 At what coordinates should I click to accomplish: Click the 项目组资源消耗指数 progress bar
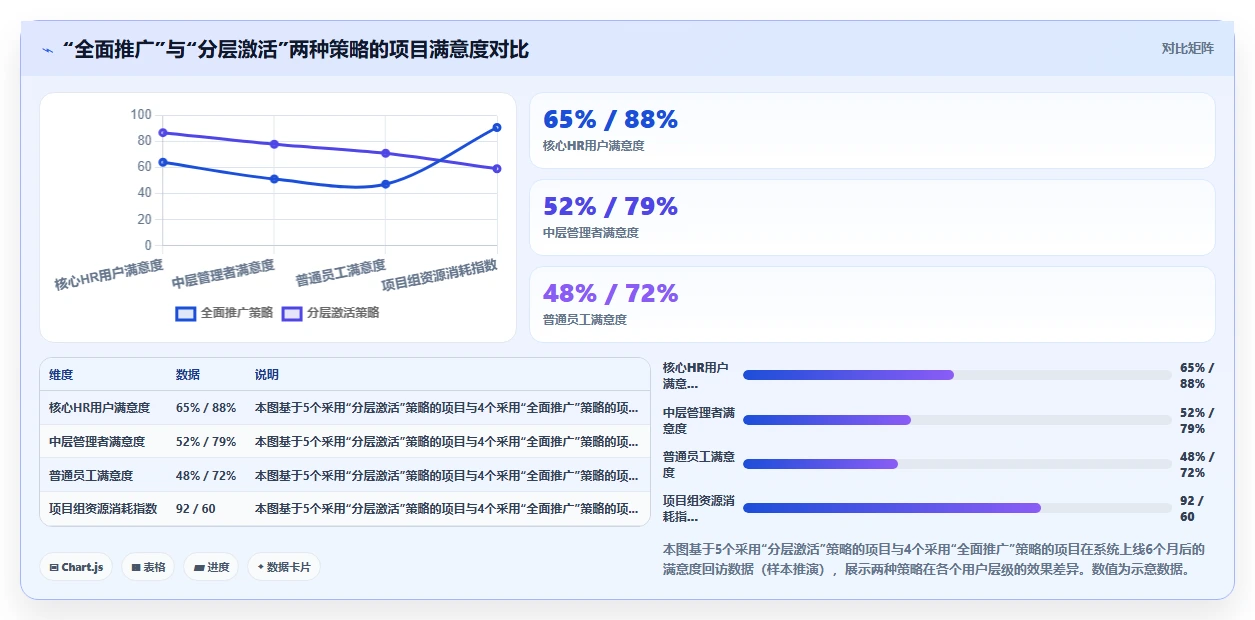[x=957, y=508]
